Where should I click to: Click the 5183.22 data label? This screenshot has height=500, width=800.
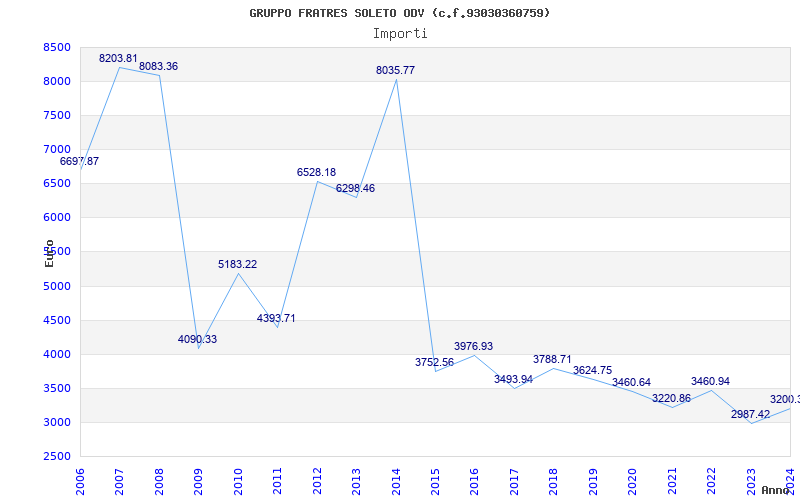[x=238, y=264]
